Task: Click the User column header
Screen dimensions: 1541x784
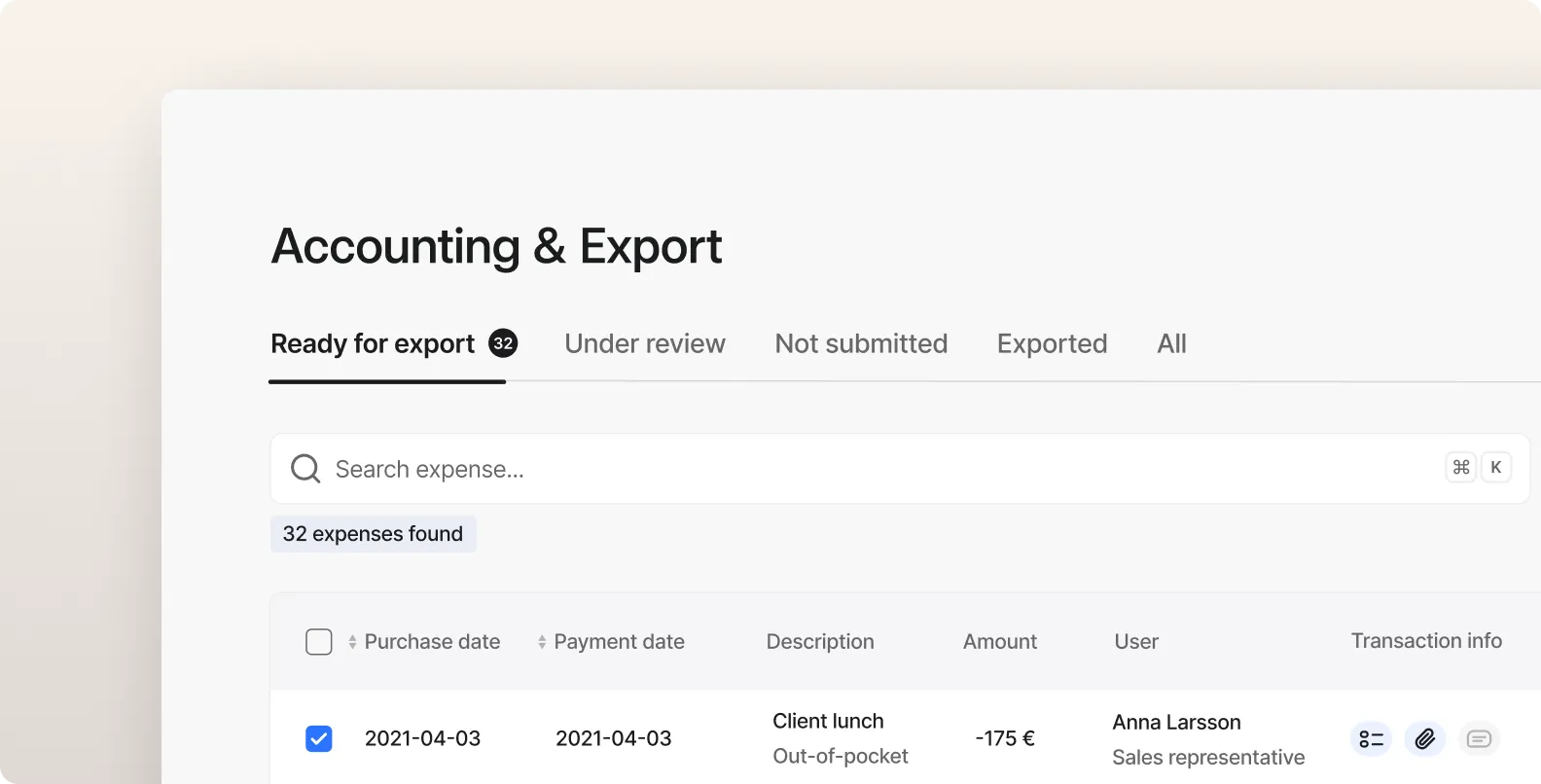Action: (x=1136, y=642)
